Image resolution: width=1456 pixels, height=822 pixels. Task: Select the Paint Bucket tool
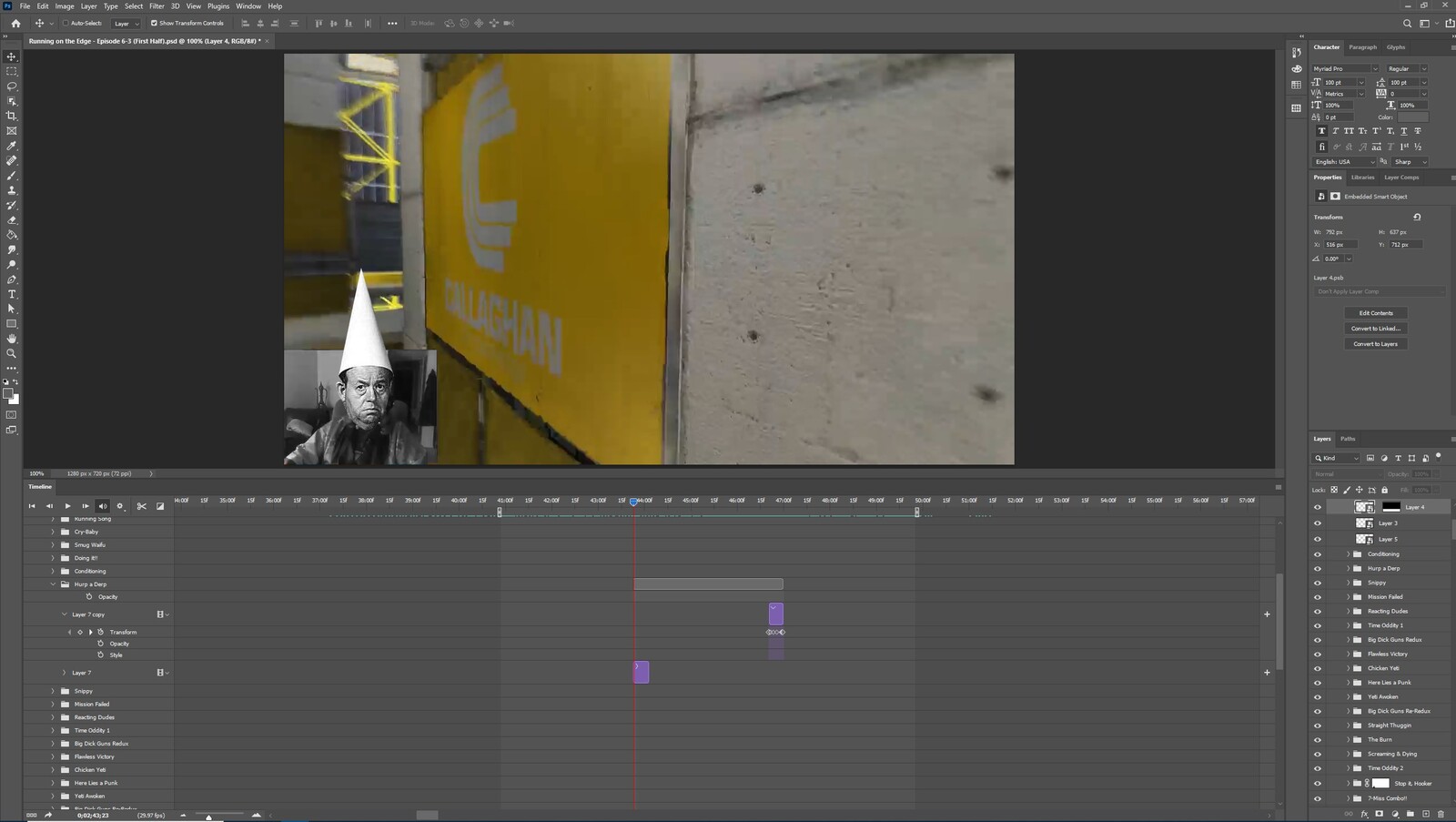point(12,235)
